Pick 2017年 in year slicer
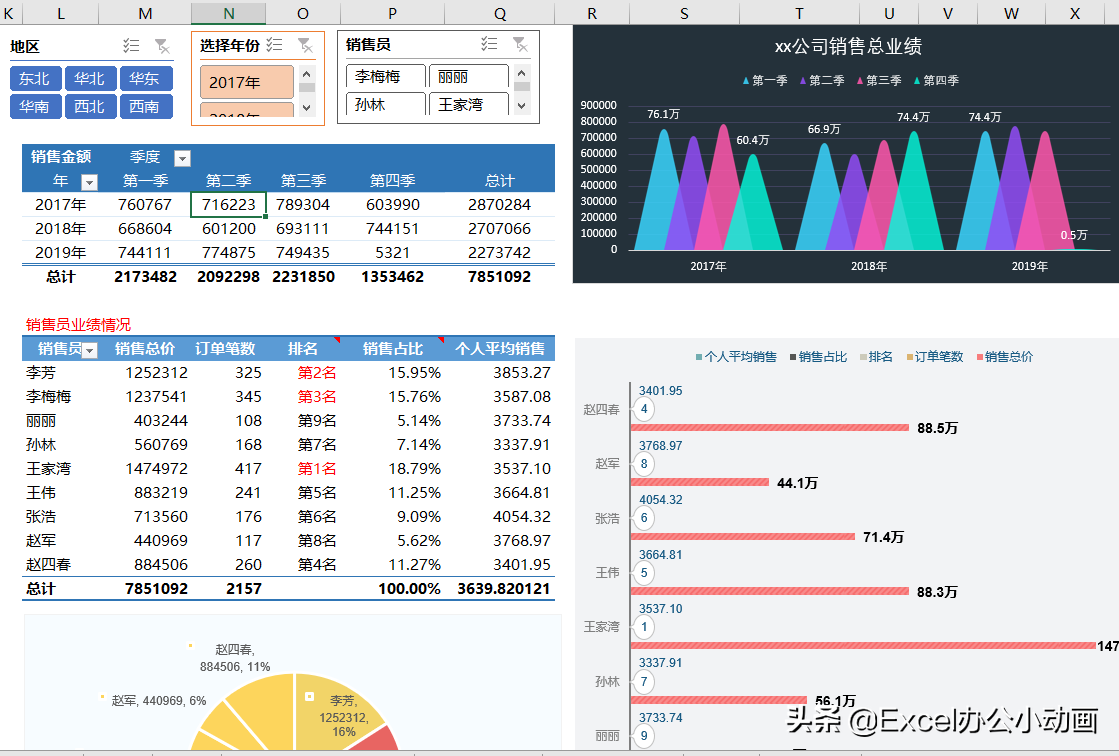 (x=247, y=82)
